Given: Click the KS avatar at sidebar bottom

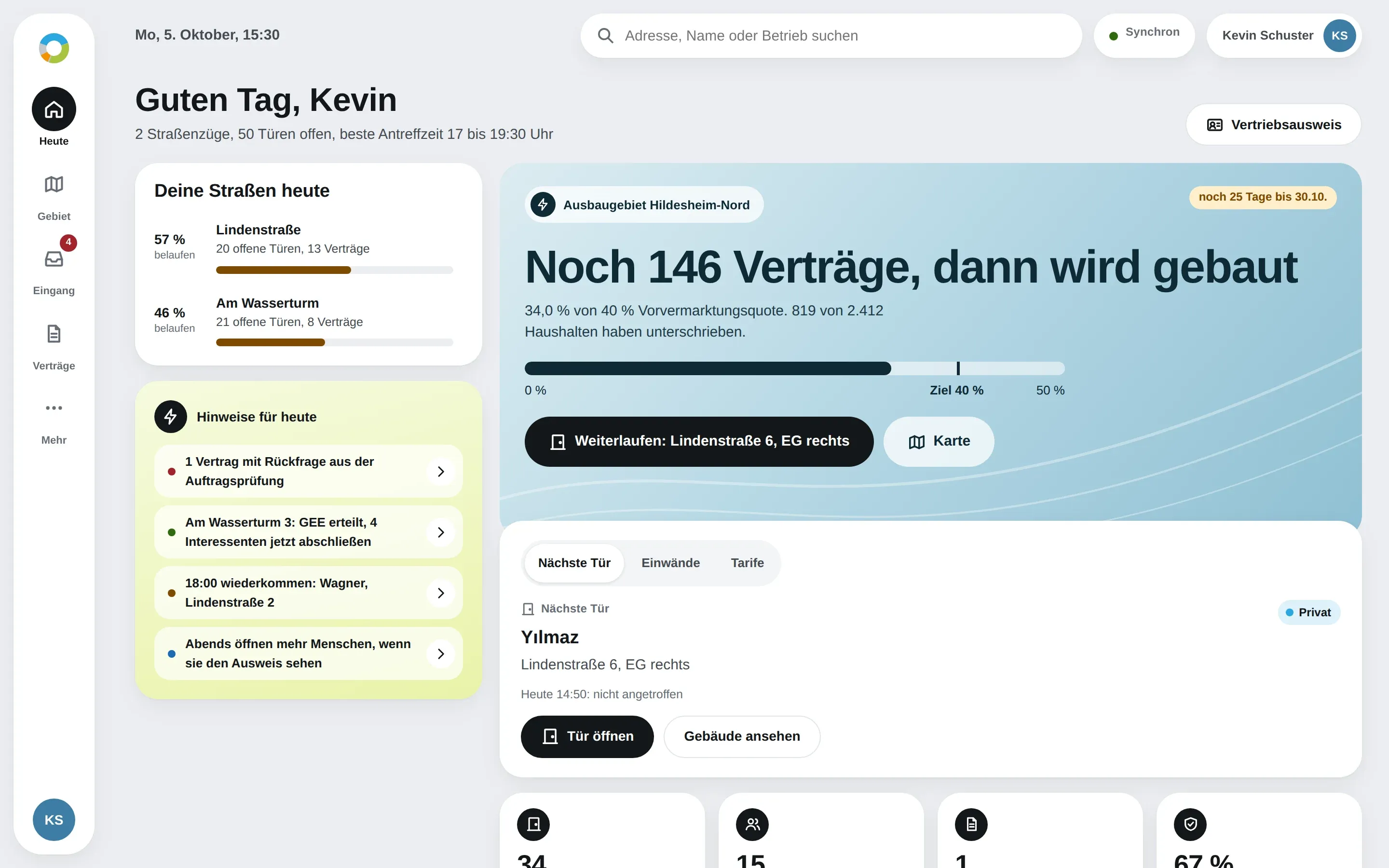Looking at the screenshot, I should [54, 820].
